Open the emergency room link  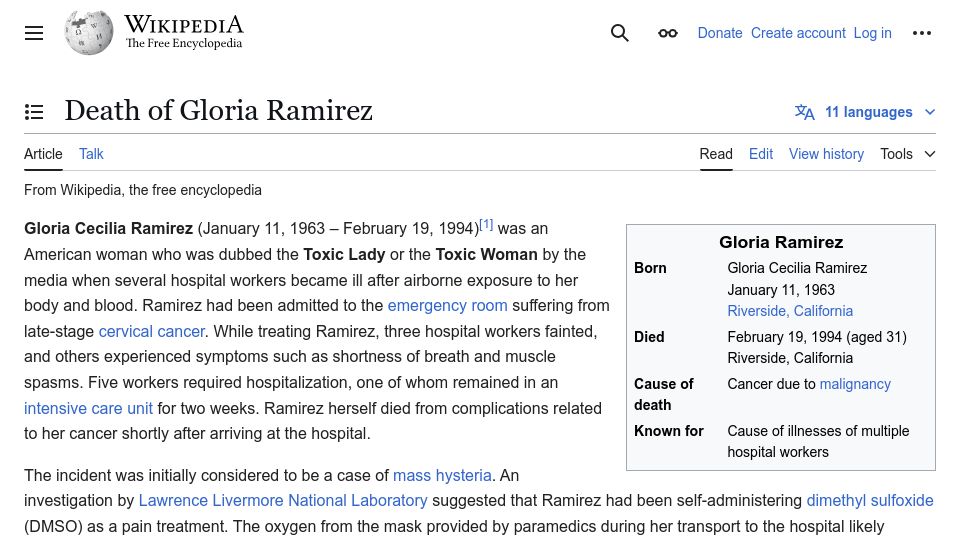[x=448, y=306]
